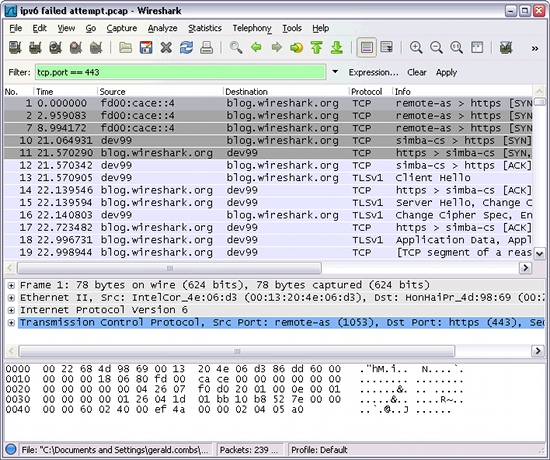Go to a specific packet icon
550x460 pixels.
(x=296, y=47)
